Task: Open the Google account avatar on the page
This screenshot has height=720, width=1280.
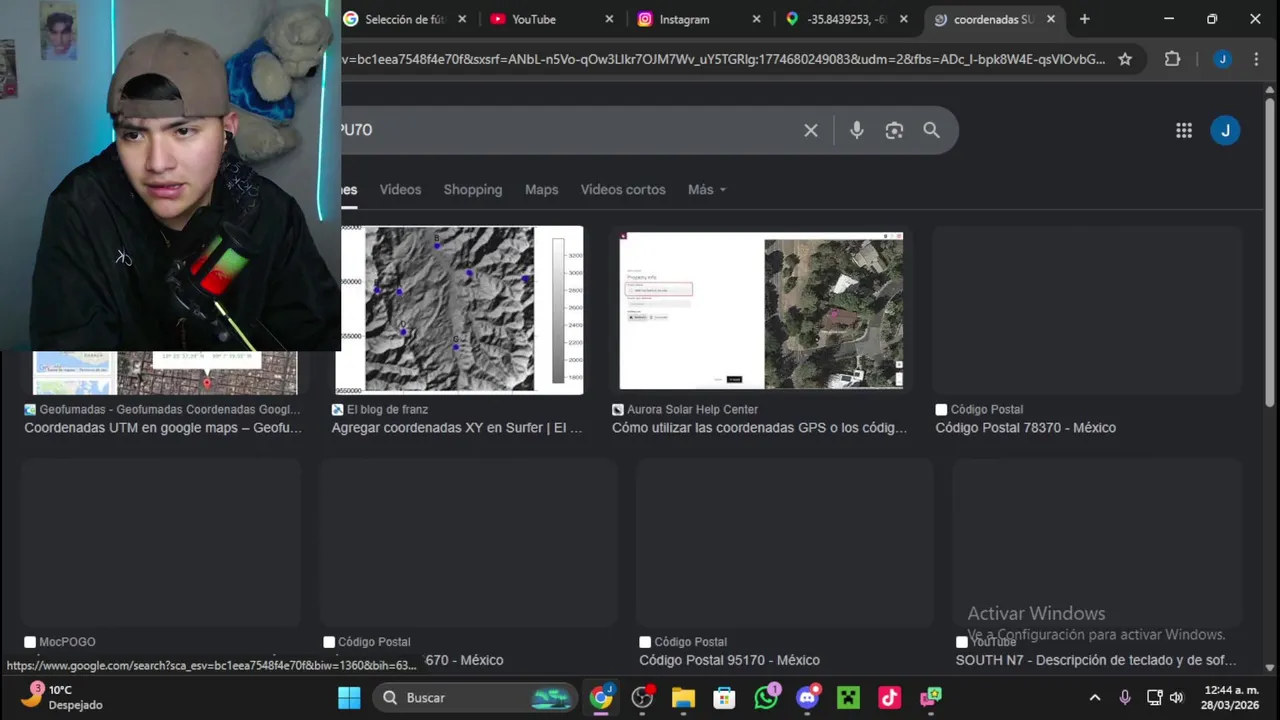Action: click(x=1225, y=130)
